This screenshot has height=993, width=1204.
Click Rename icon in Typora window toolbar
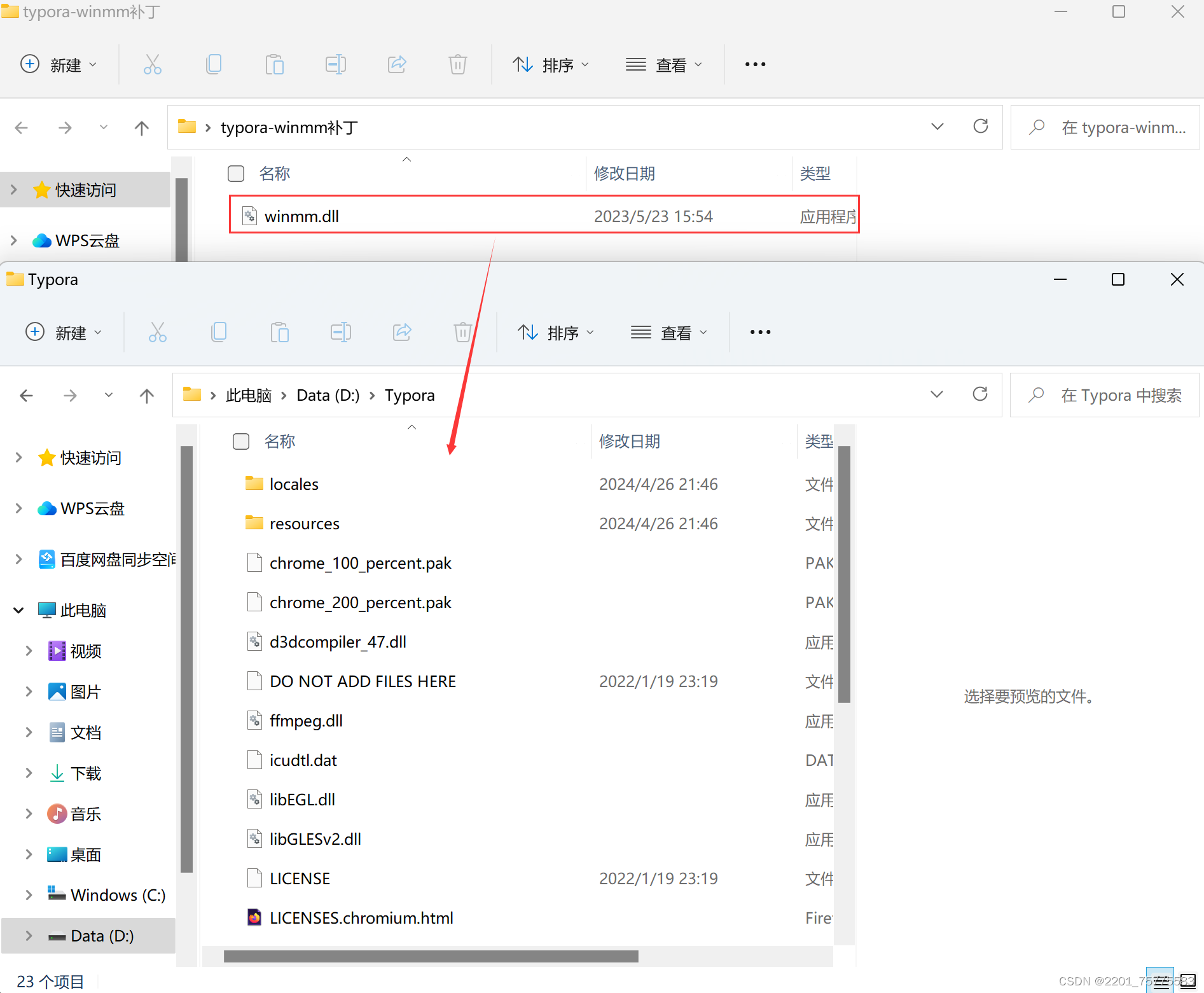341,332
